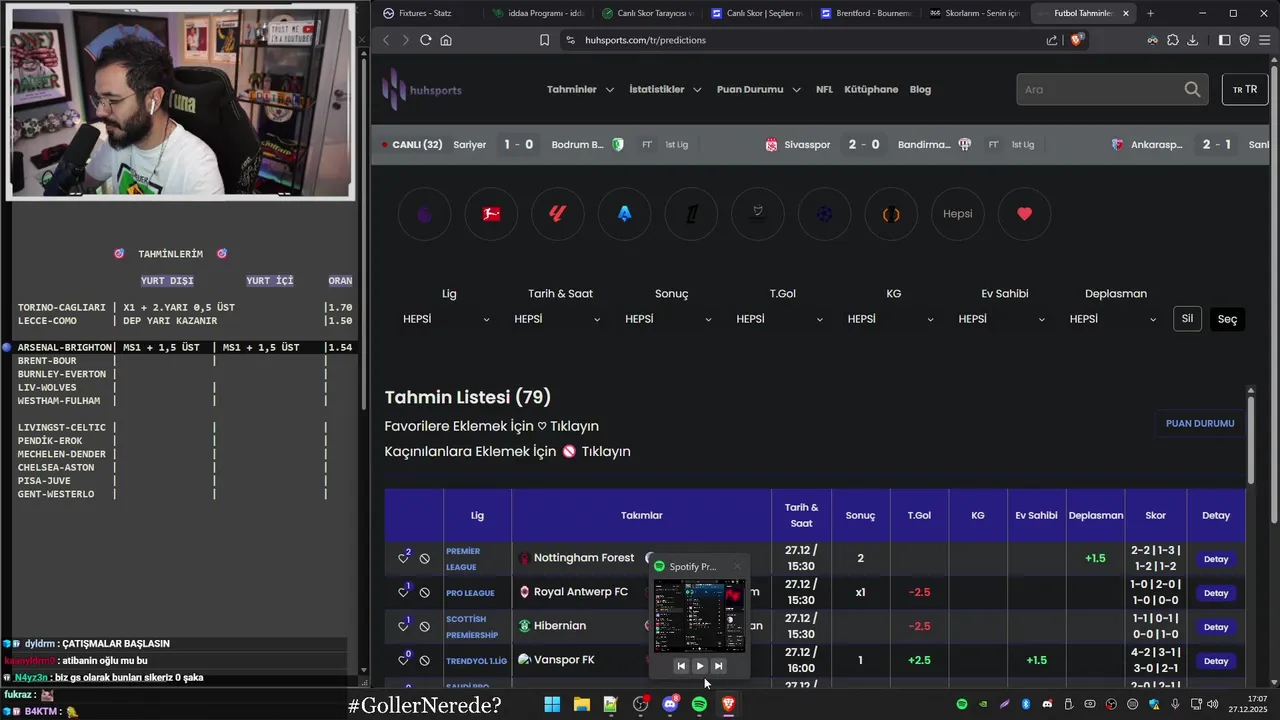The height and width of the screenshot is (720, 1280).
Task: Click the huhsports logo
Action: [x=421, y=89]
